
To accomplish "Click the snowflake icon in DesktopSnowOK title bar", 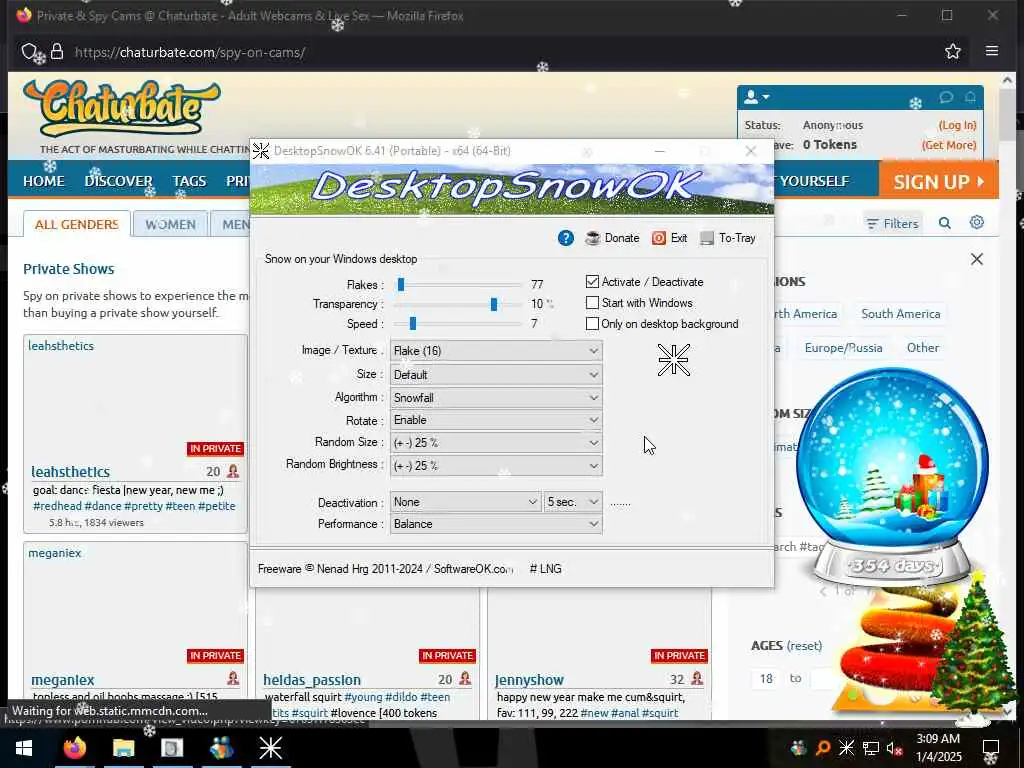I will (x=261, y=151).
